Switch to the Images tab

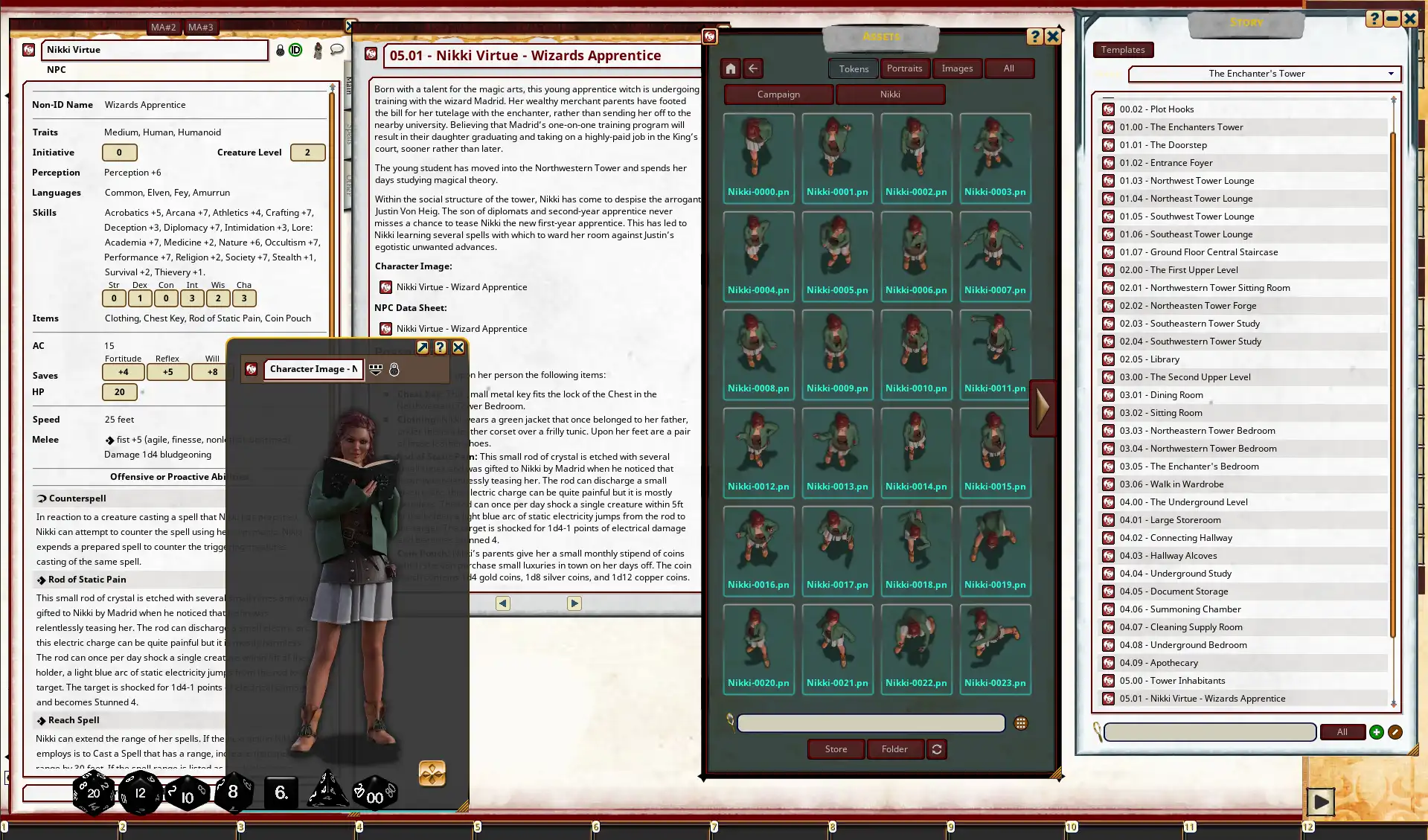[x=957, y=68]
